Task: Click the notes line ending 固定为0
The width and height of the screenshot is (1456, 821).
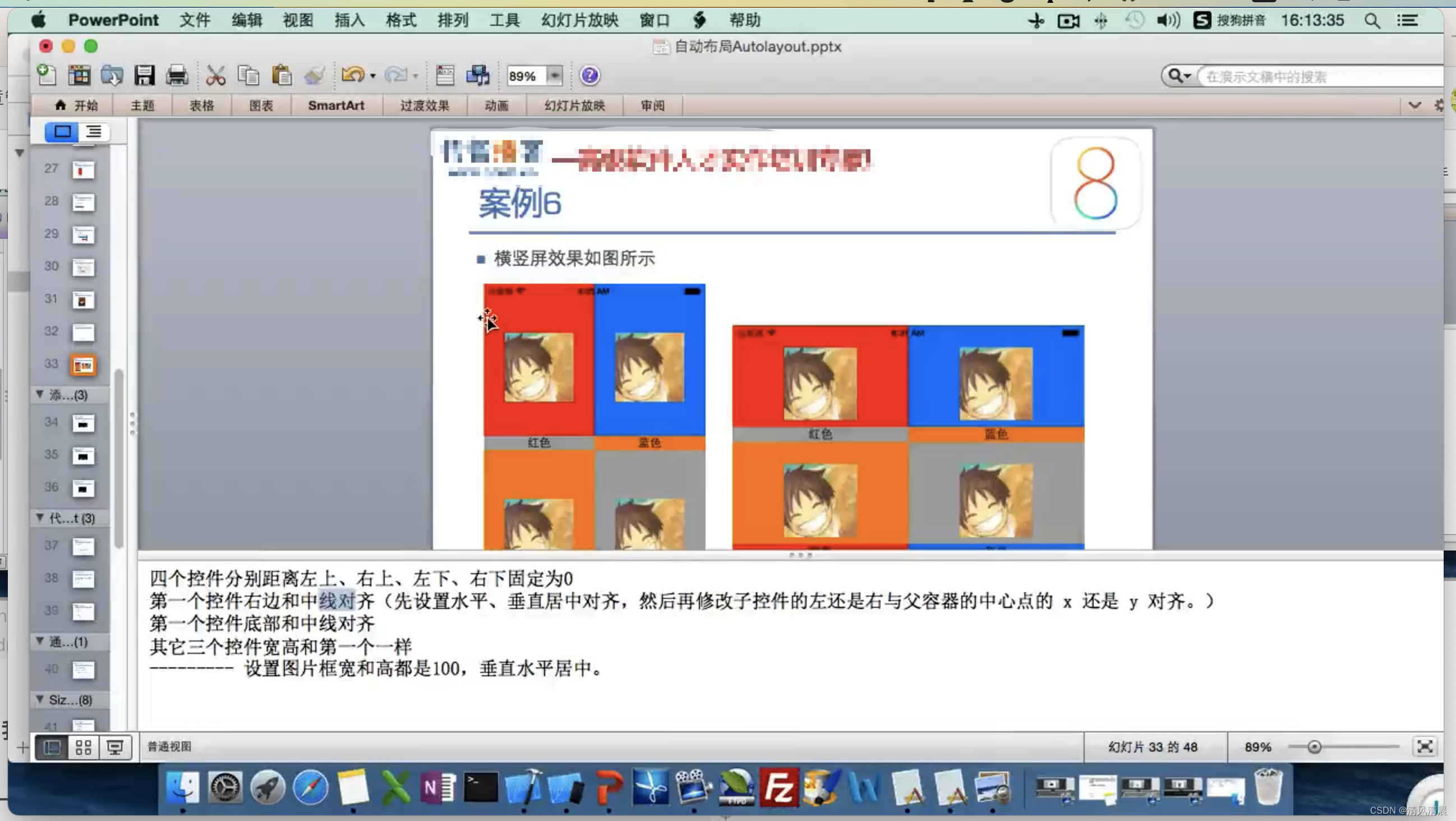Action: coord(361,579)
